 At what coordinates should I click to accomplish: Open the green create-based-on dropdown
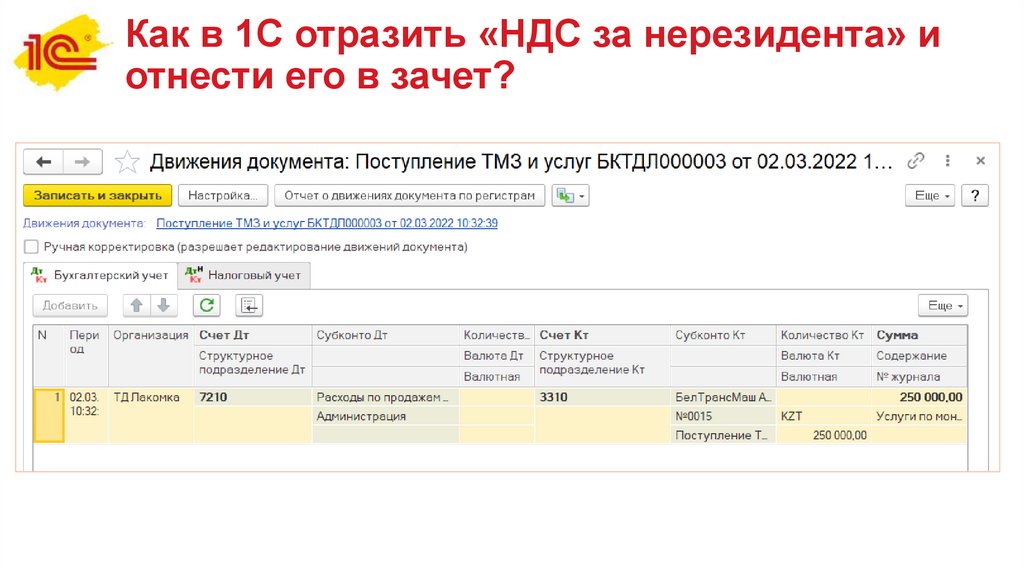570,195
